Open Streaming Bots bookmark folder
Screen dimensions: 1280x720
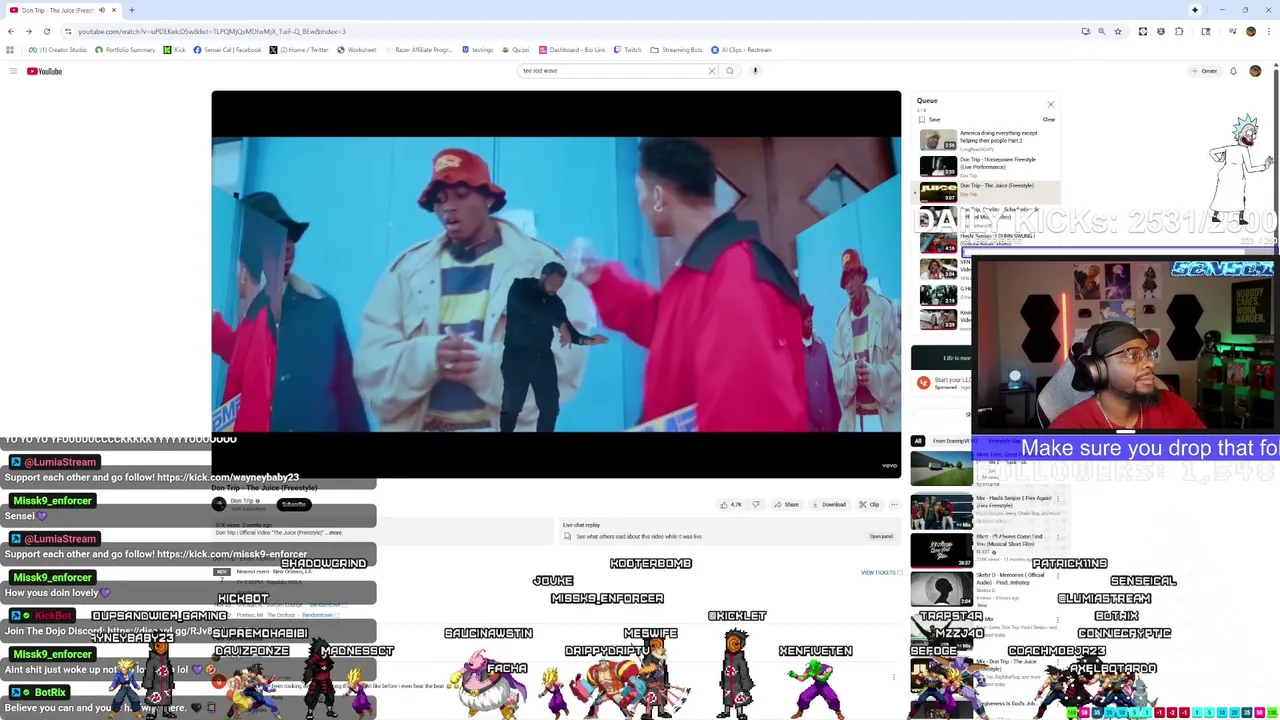(x=676, y=50)
